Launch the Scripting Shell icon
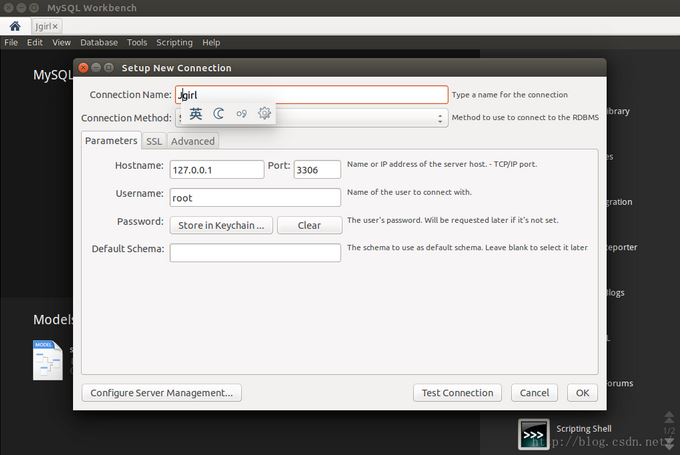This screenshot has height=455, width=681. [533, 434]
